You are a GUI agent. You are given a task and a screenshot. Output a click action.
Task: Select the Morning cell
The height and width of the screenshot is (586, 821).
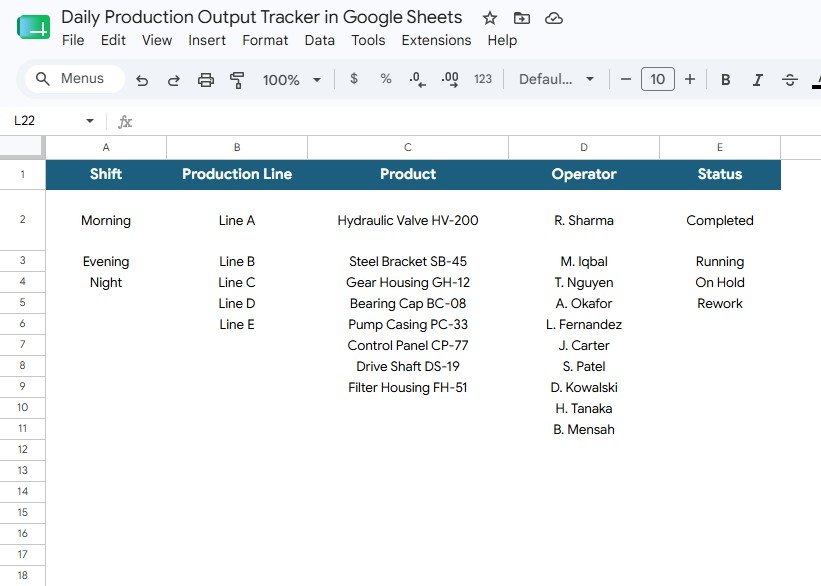point(106,220)
